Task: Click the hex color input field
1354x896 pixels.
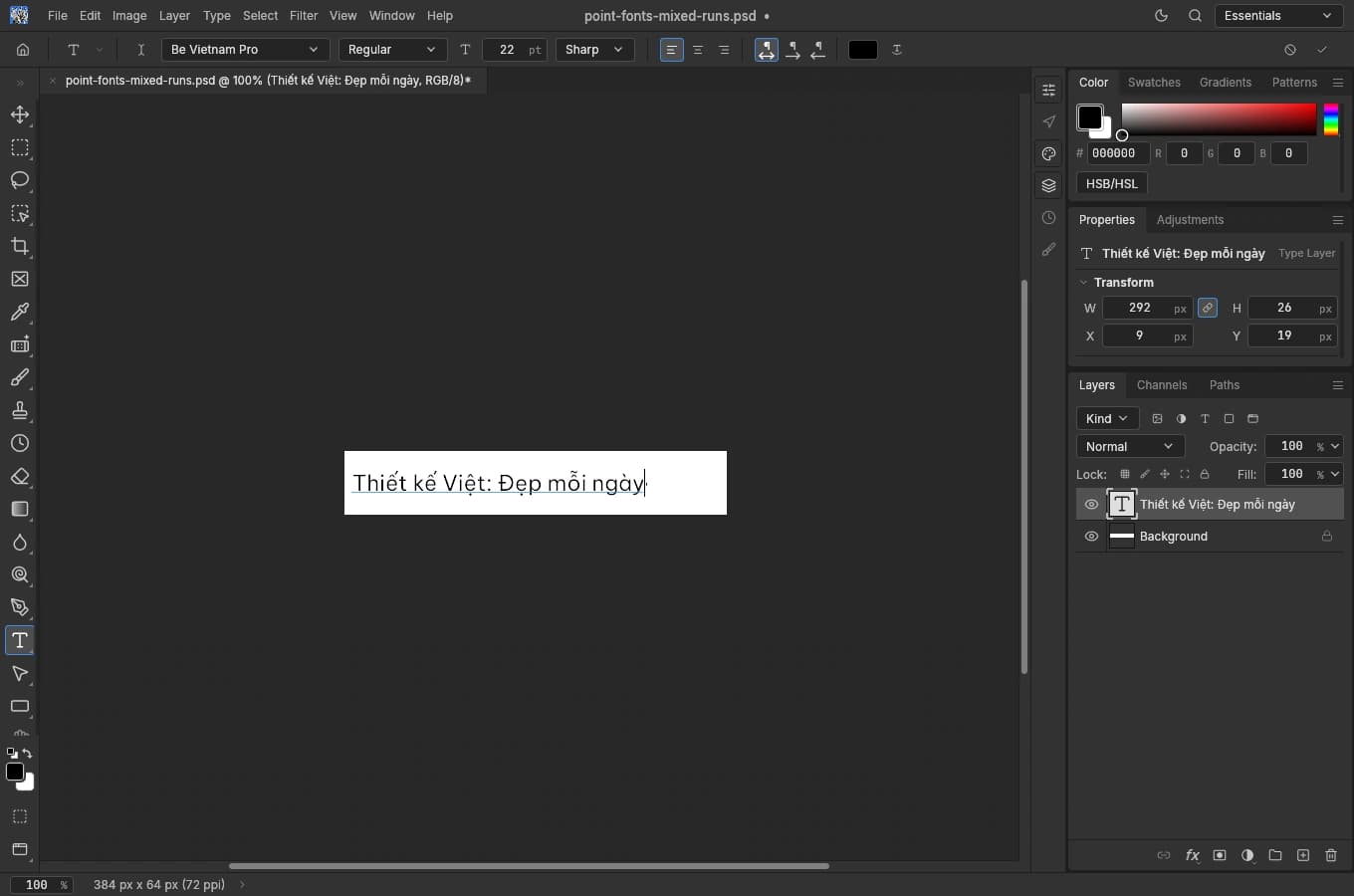Action: coord(1118,153)
